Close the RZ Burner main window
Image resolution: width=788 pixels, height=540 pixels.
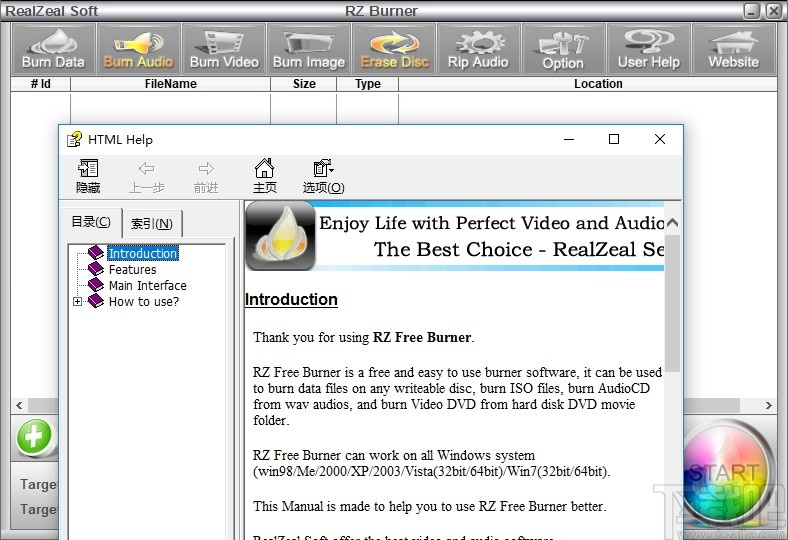(773, 11)
